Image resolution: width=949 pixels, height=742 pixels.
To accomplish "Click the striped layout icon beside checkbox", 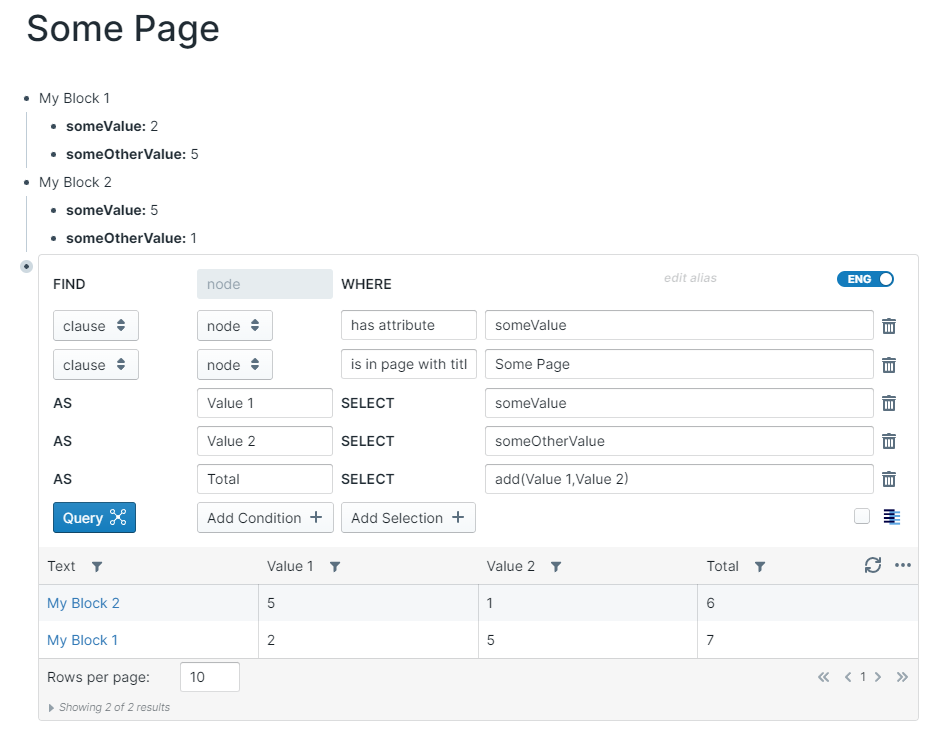I will pos(892,517).
